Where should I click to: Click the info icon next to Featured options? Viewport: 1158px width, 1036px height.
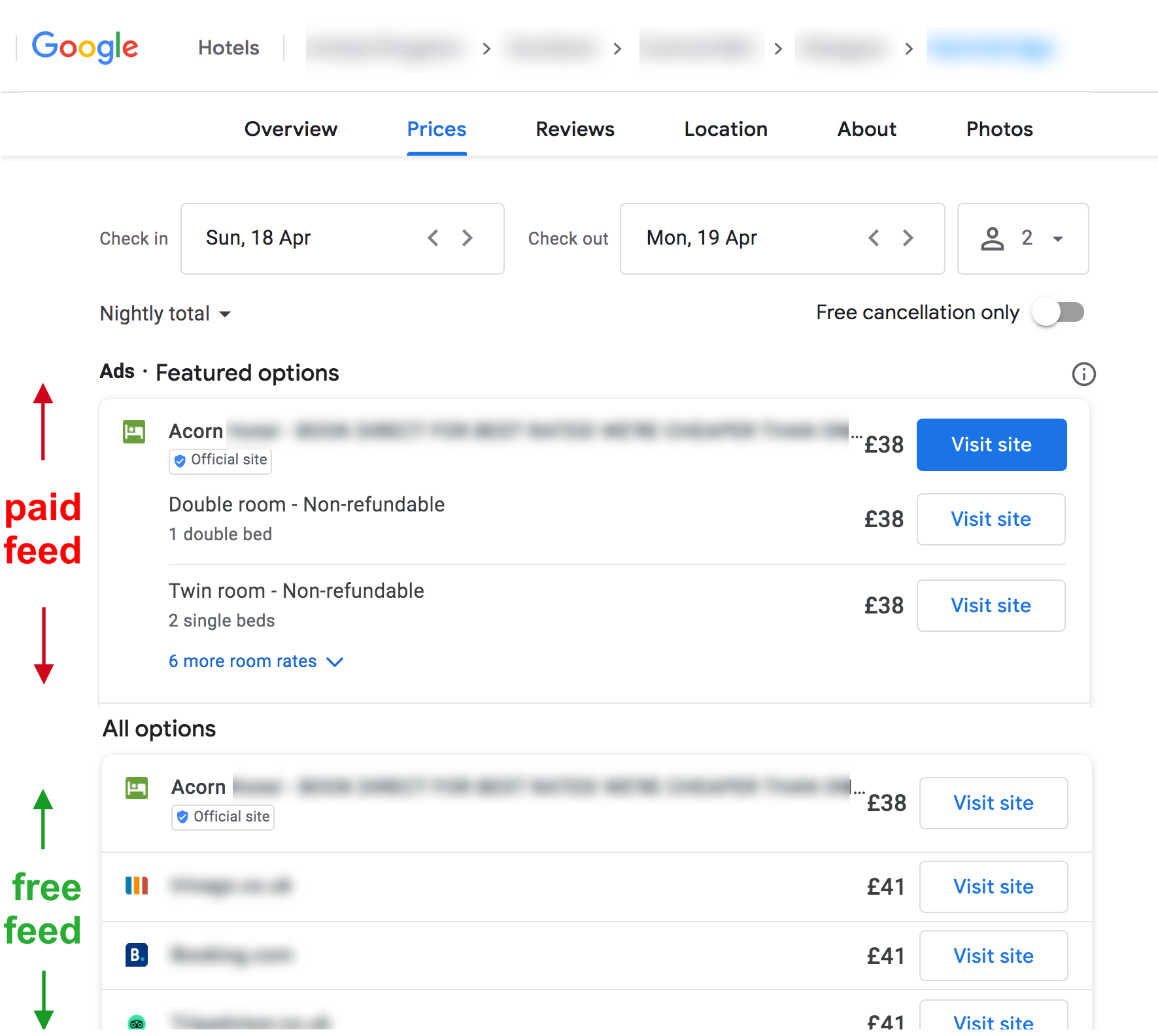pyautogui.click(x=1083, y=374)
